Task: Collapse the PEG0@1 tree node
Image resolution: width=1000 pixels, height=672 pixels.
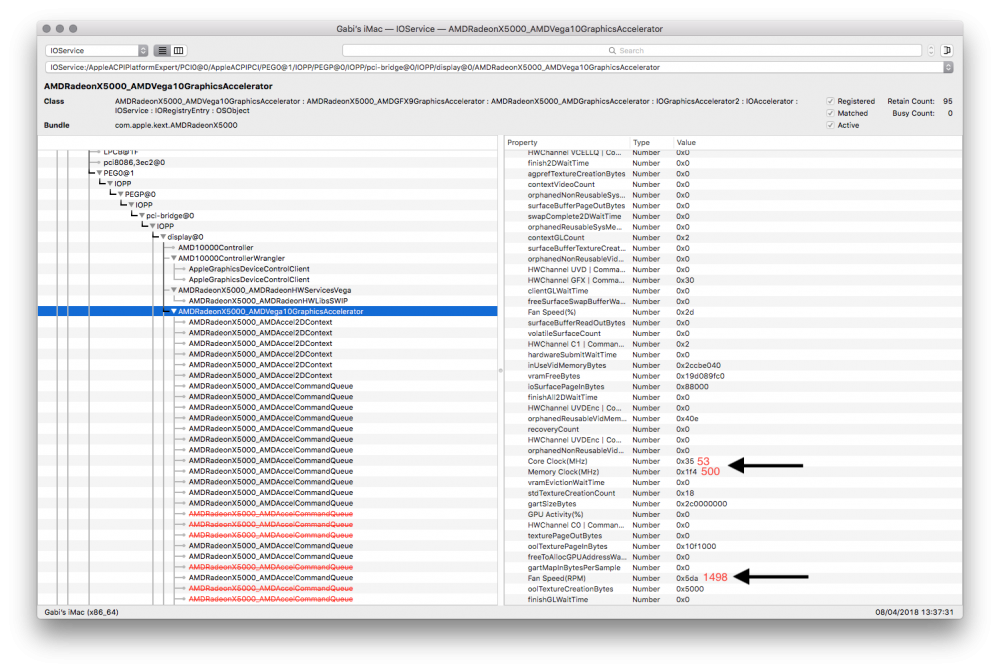Action: (x=99, y=173)
